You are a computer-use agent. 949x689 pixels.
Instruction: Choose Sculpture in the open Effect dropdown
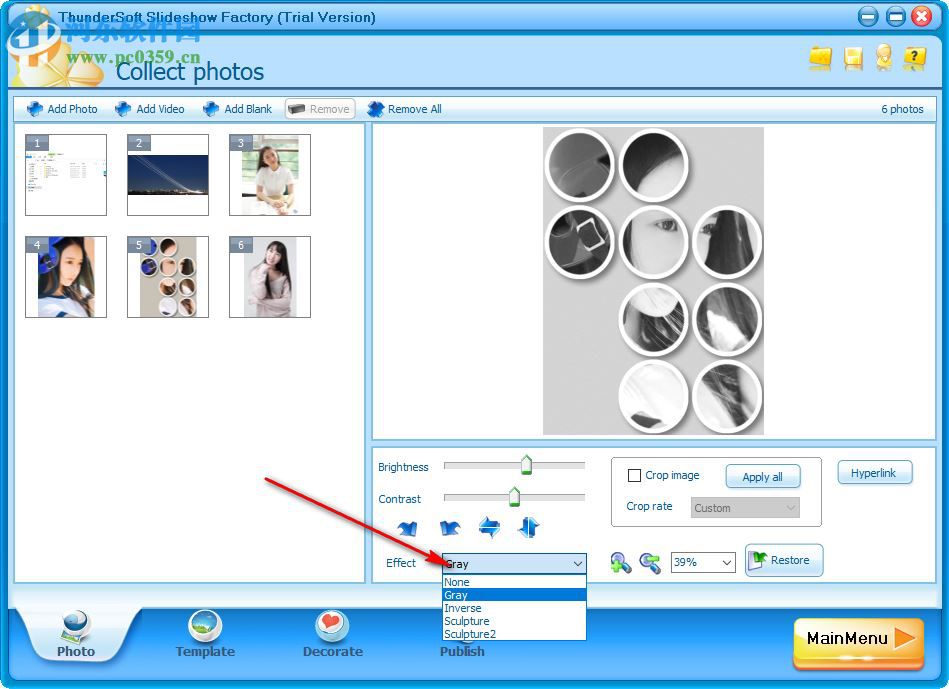[x=466, y=621]
